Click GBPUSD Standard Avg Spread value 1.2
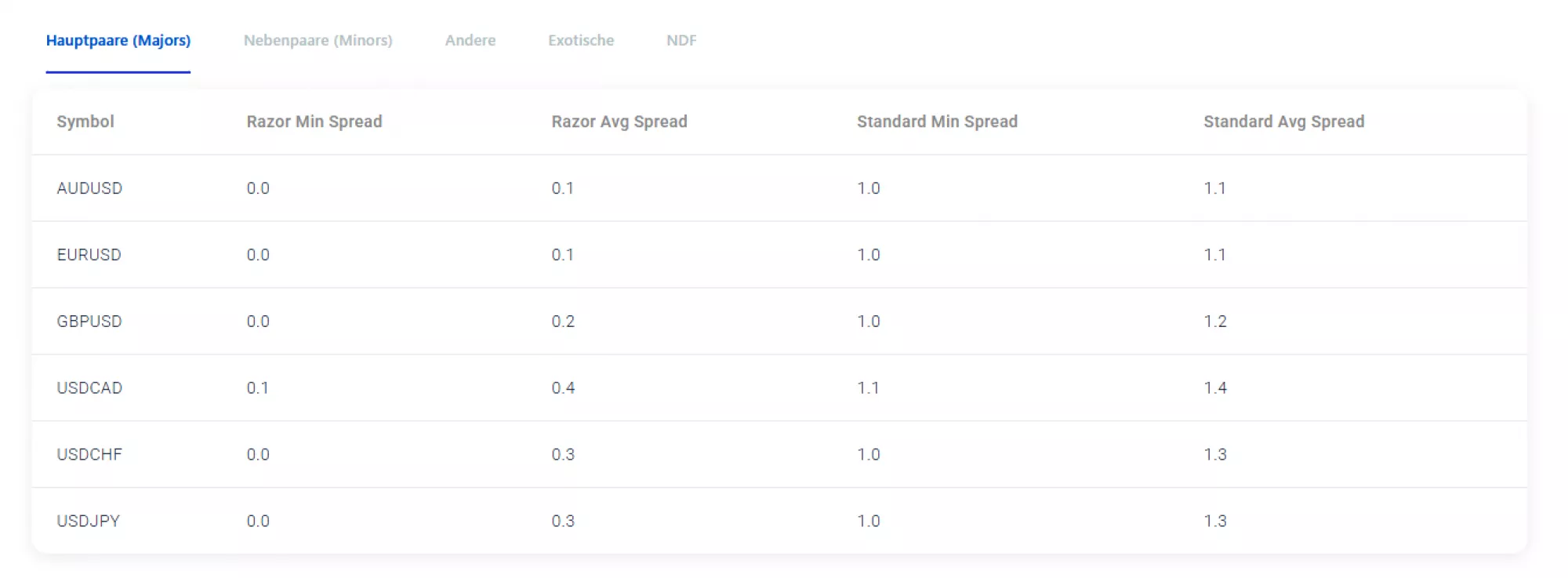This screenshot has width=1568, height=578. (1214, 322)
